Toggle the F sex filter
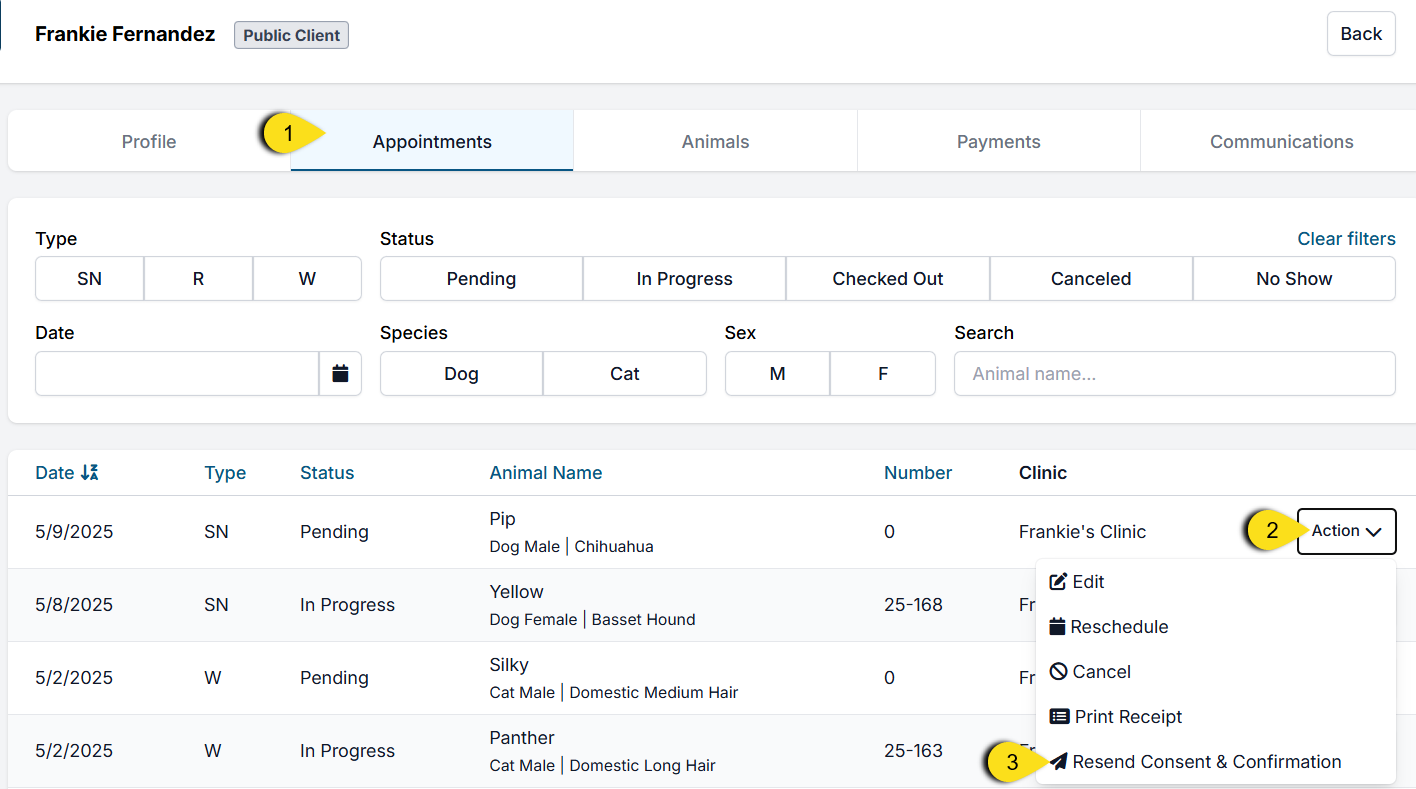 pos(882,374)
